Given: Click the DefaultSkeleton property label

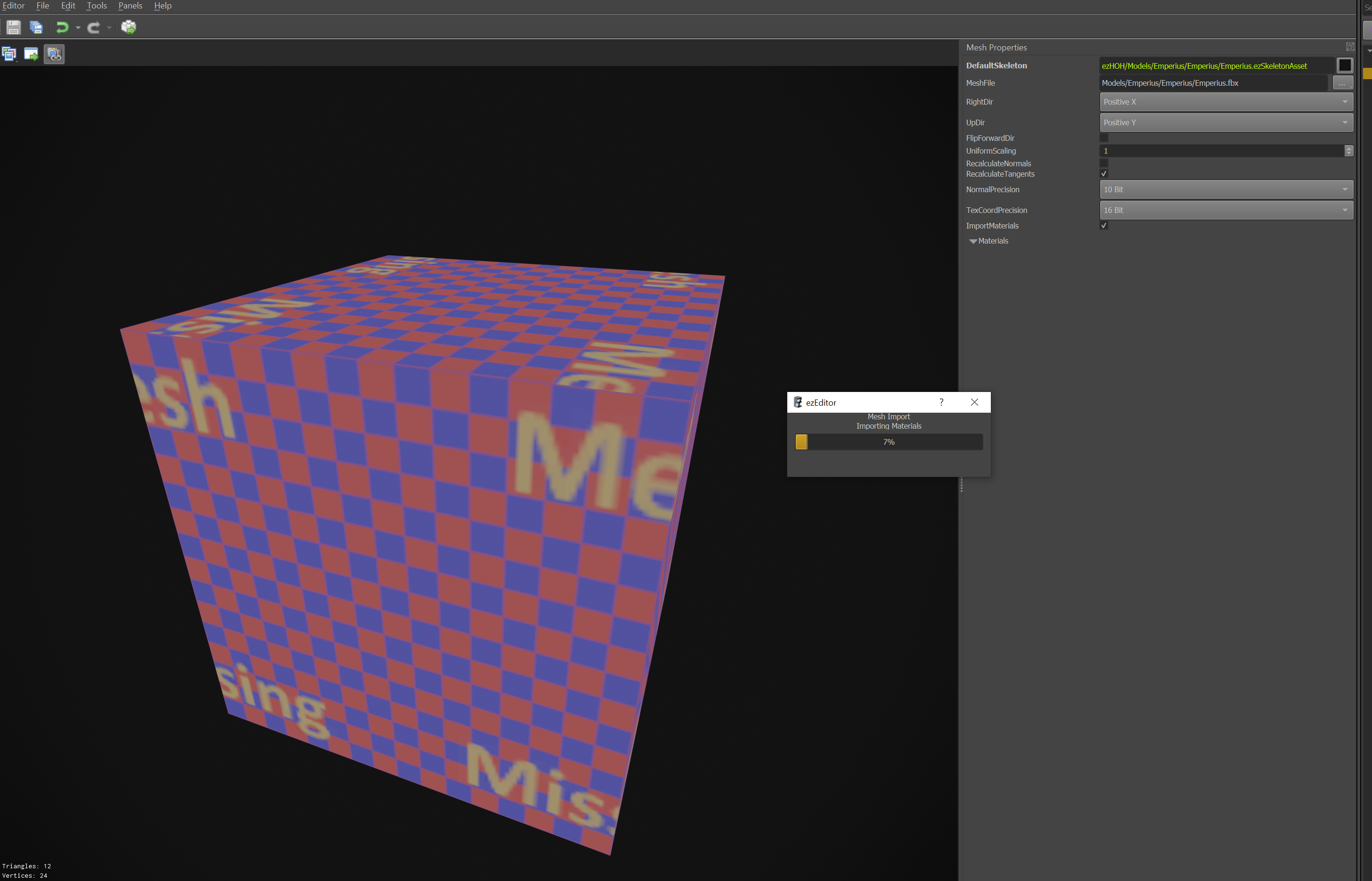Looking at the screenshot, I should 996,66.
